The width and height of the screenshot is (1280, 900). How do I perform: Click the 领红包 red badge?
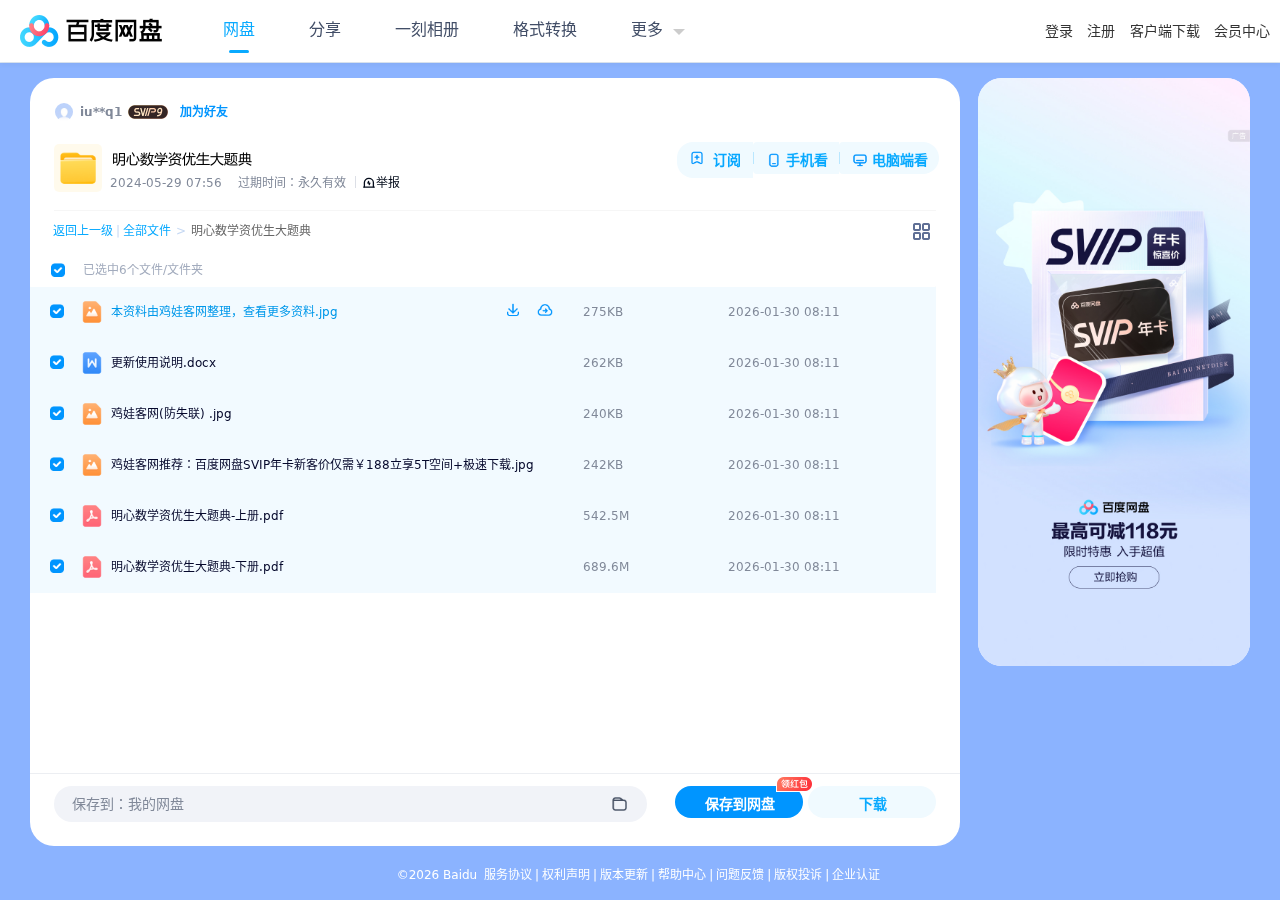click(794, 784)
